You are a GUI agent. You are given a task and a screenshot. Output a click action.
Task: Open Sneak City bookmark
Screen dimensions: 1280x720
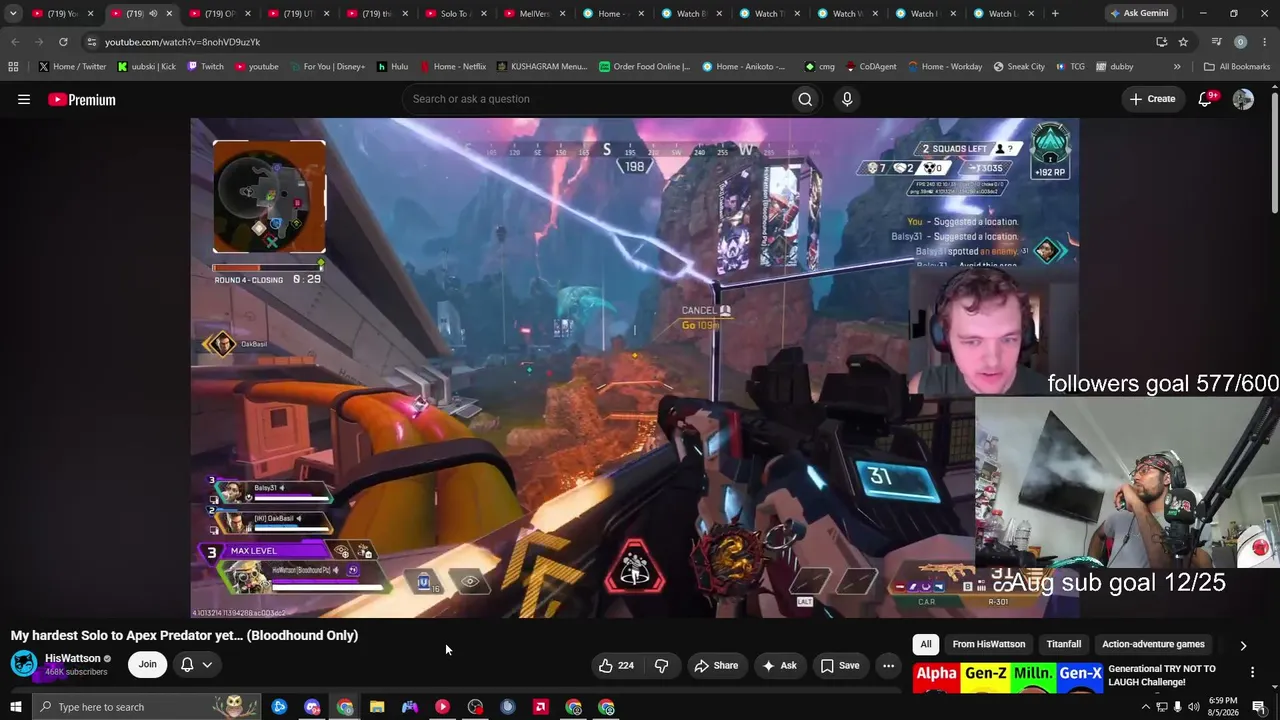coord(1018,67)
